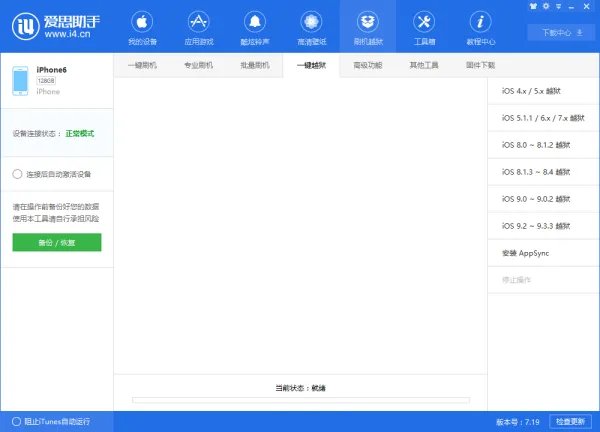The height and width of the screenshot is (432, 600).
Task: Open settings gear in title bar
Action: tap(546, 6)
